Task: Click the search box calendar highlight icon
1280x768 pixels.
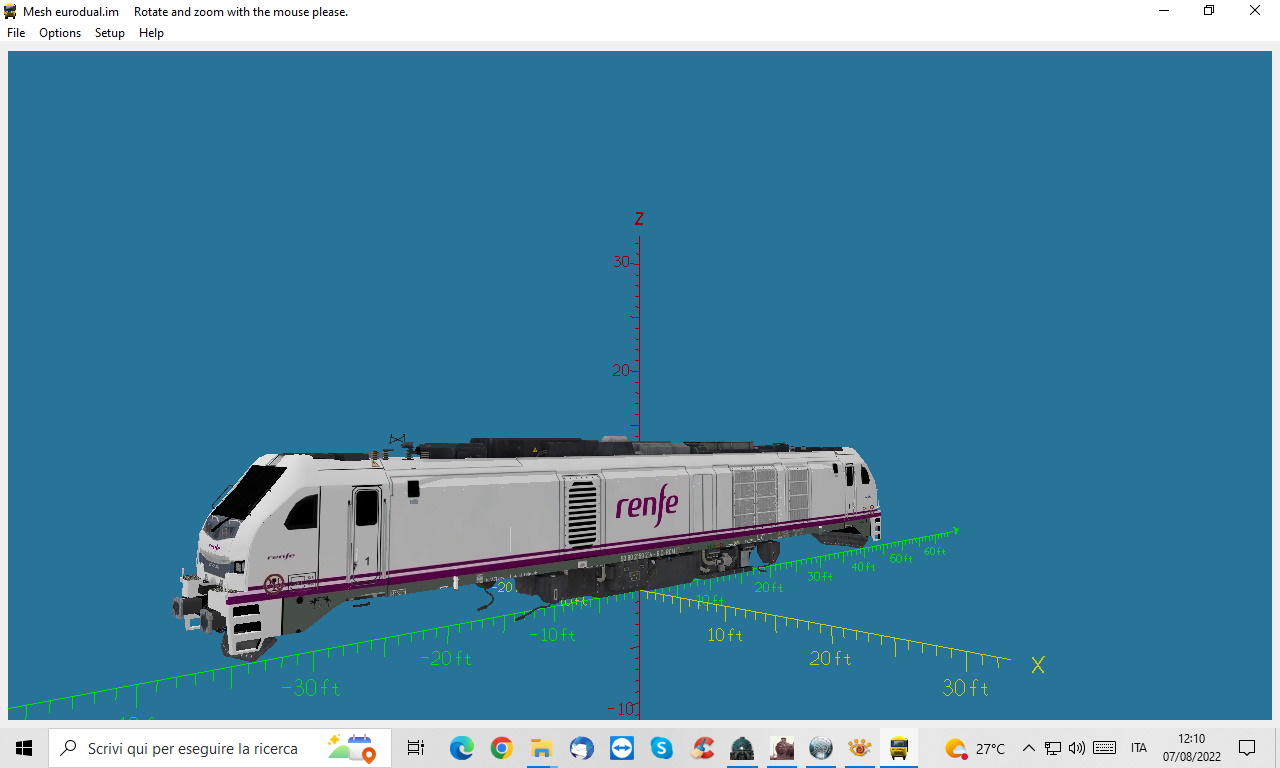Action: (x=351, y=748)
